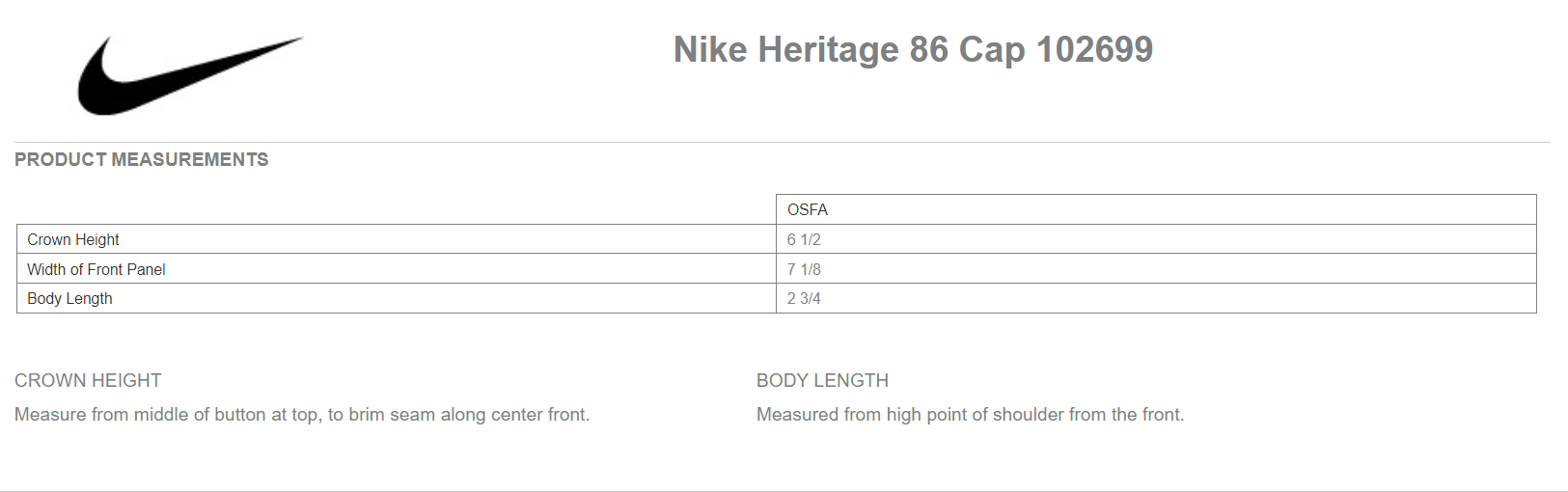Image resolution: width=1568 pixels, height=492 pixels.
Task: Click the Body Length row label
Action: pos(69,298)
